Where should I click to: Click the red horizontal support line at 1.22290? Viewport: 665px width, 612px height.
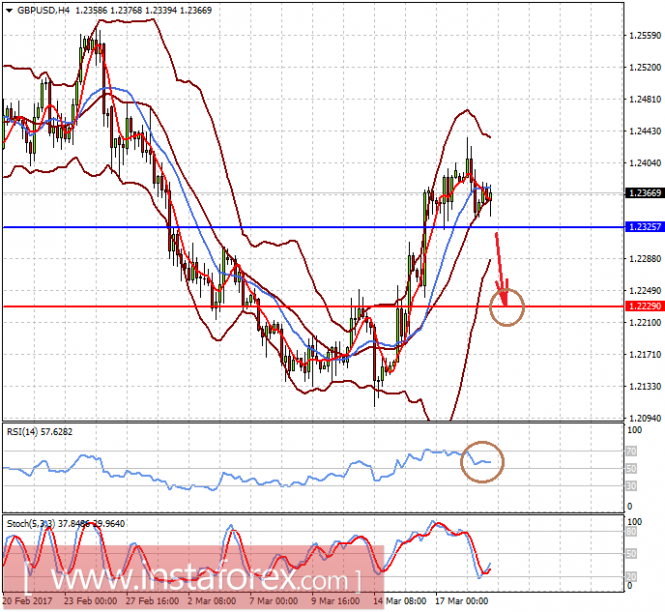(x=314, y=307)
